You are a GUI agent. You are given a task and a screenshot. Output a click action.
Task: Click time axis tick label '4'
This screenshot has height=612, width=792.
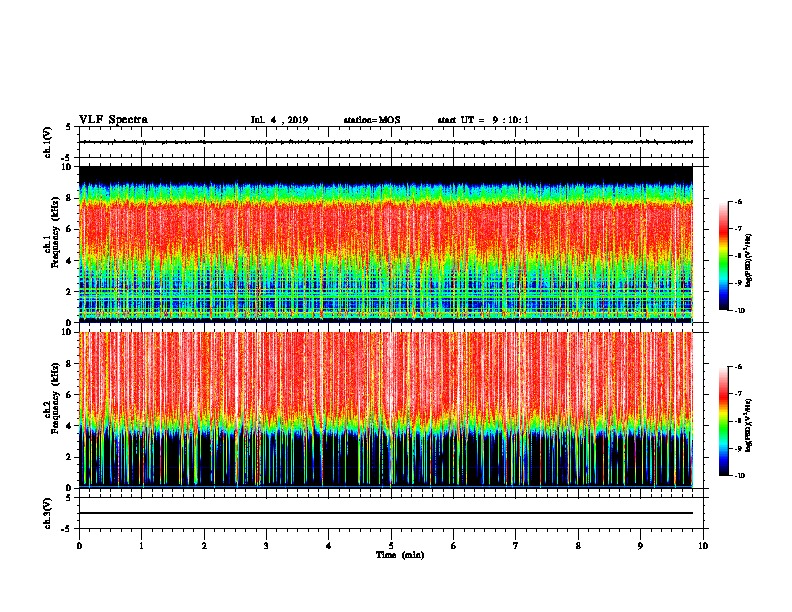tap(329, 546)
